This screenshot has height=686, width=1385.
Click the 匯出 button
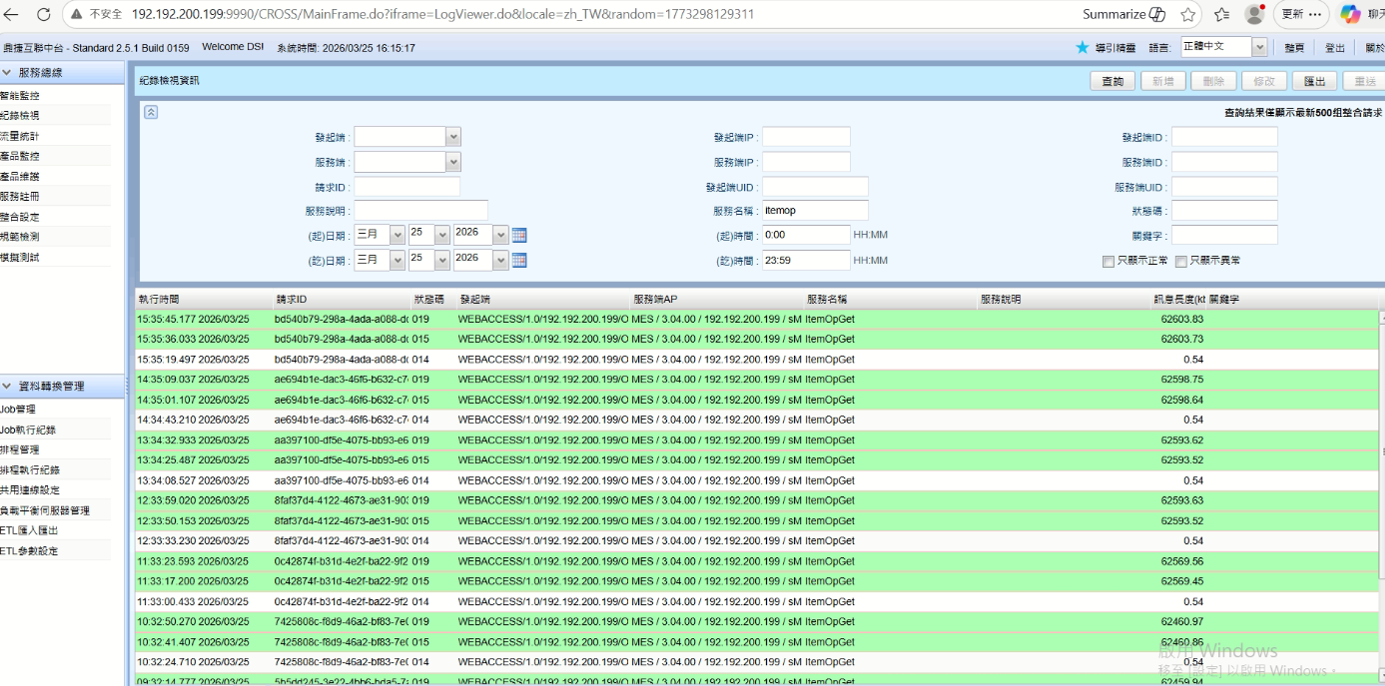pyautogui.click(x=1314, y=81)
